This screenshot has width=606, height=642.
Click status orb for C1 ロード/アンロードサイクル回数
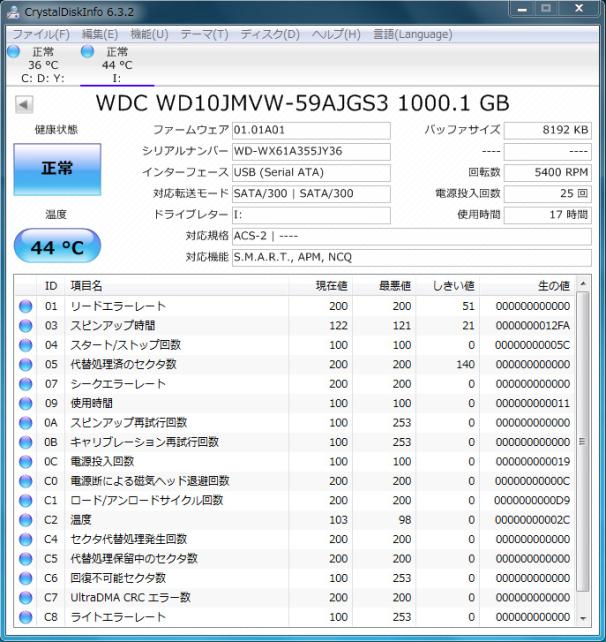click(25, 500)
